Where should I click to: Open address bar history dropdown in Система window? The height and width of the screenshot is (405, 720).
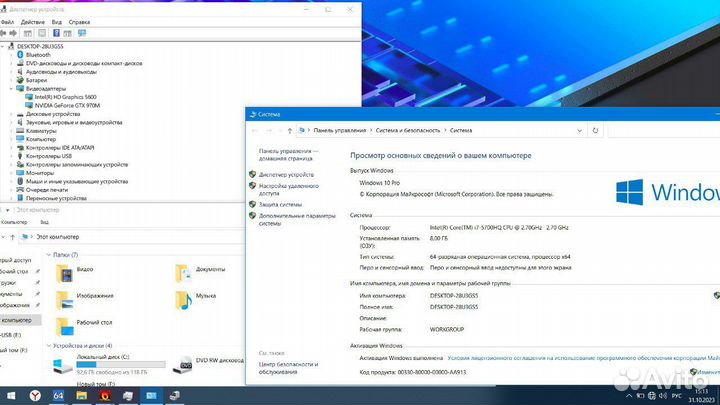click(579, 130)
